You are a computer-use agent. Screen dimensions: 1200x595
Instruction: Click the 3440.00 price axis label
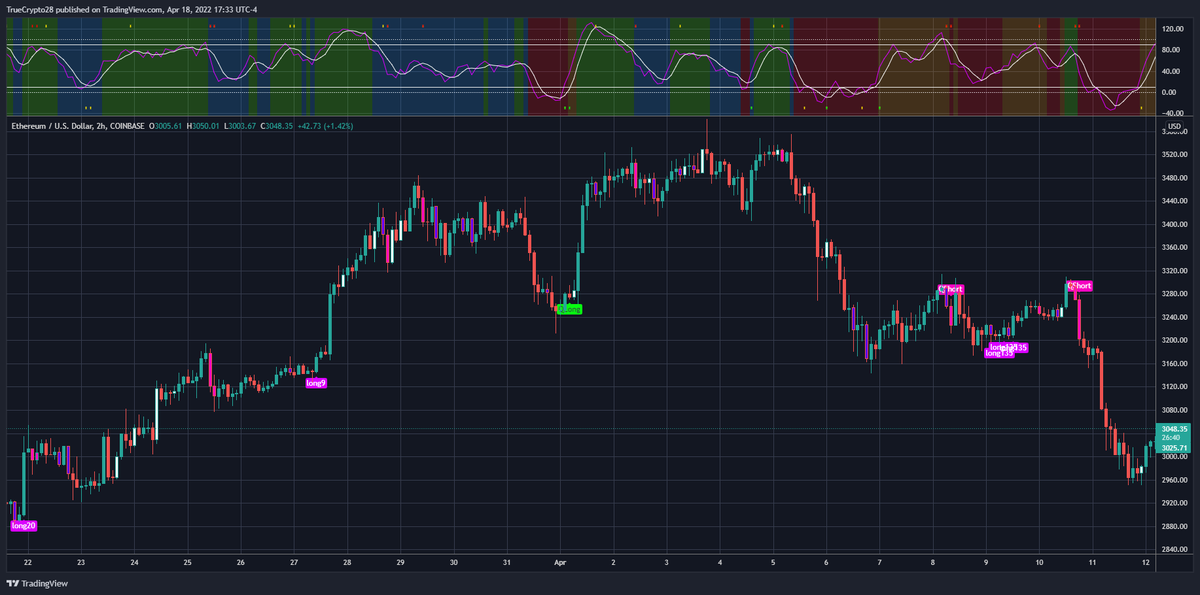[x=1174, y=201]
